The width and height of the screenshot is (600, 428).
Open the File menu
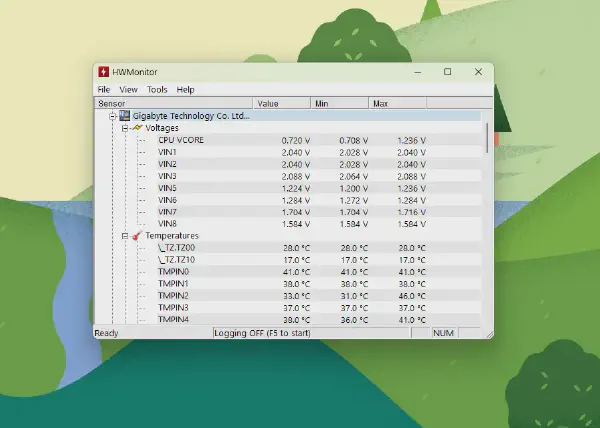[x=104, y=90]
